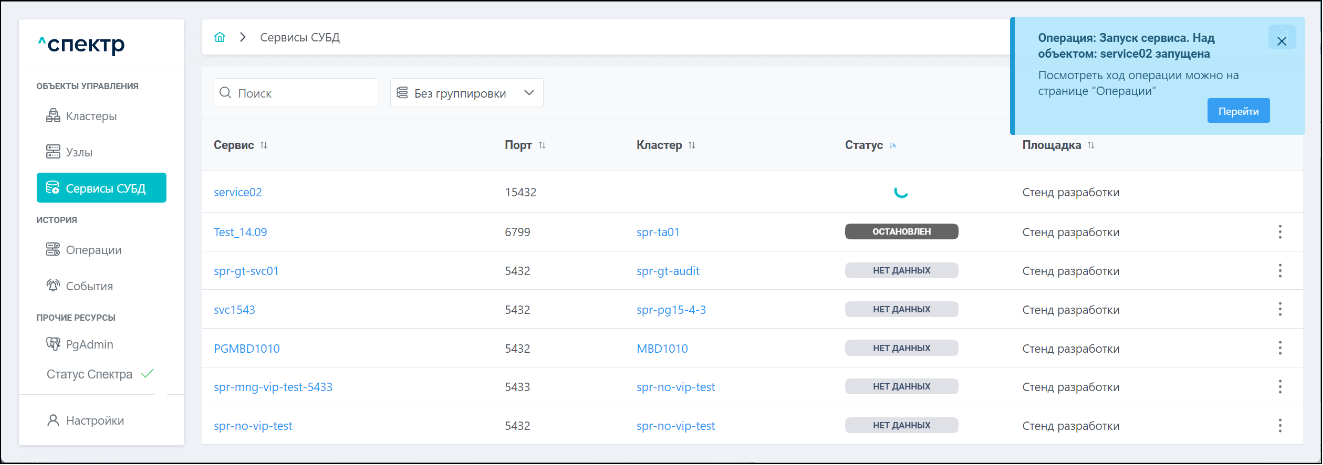Open kebab menu for spr-no-vip-test row

[1279, 425]
